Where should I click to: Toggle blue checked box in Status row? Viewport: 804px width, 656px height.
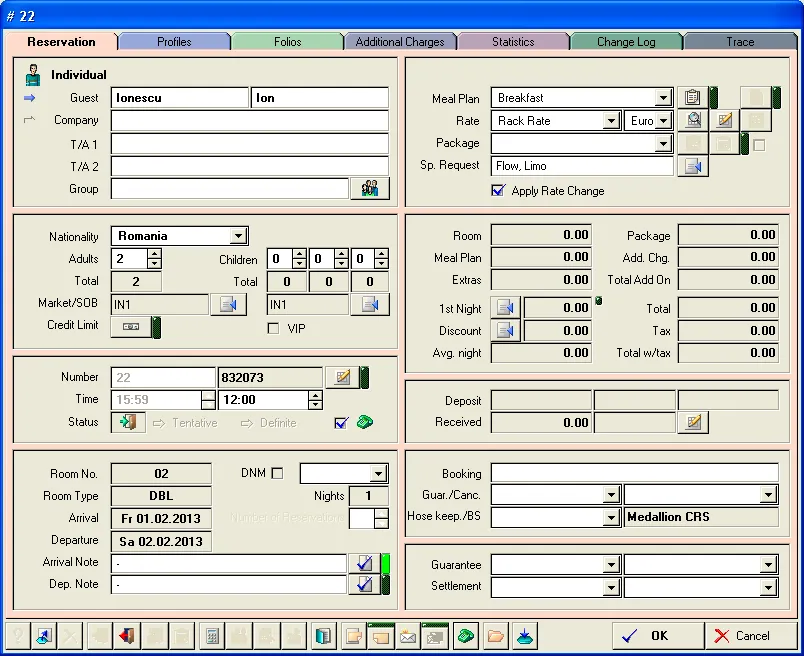(x=341, y=423)
